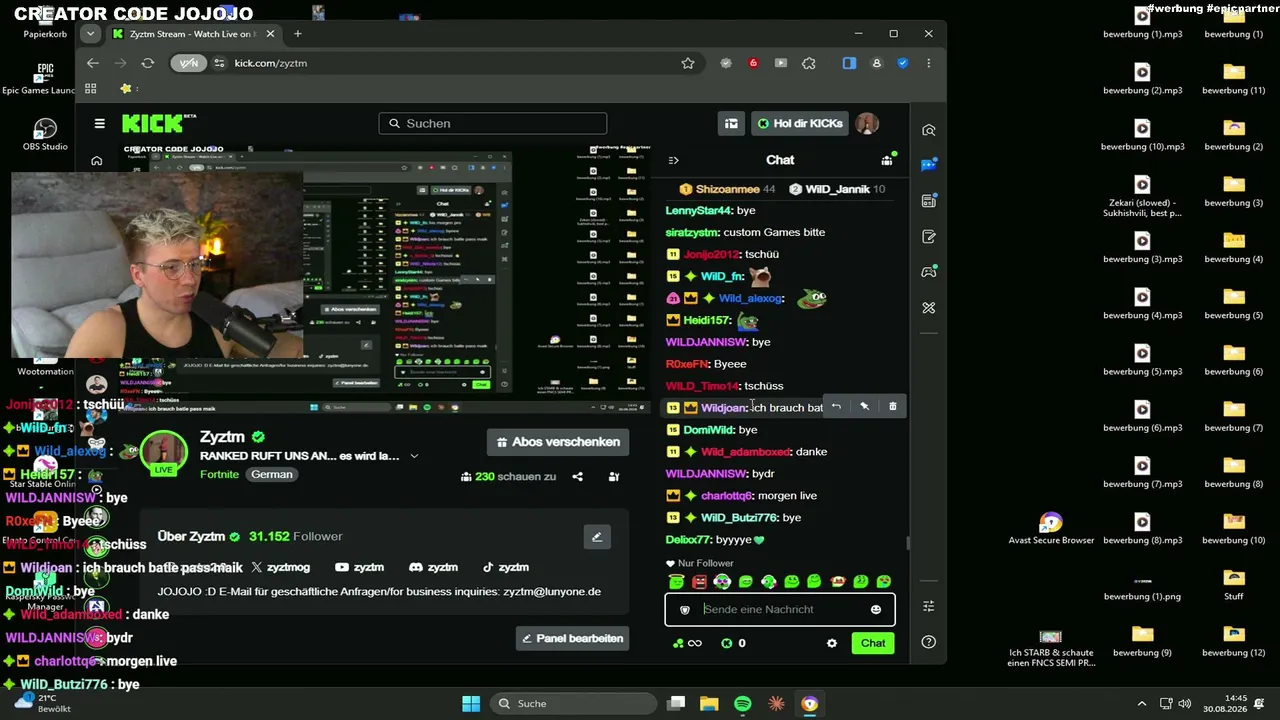Click the shield icon in the message box
Image resolution: width=1280 pixels, height=720 pixels.
click(685, 609)
